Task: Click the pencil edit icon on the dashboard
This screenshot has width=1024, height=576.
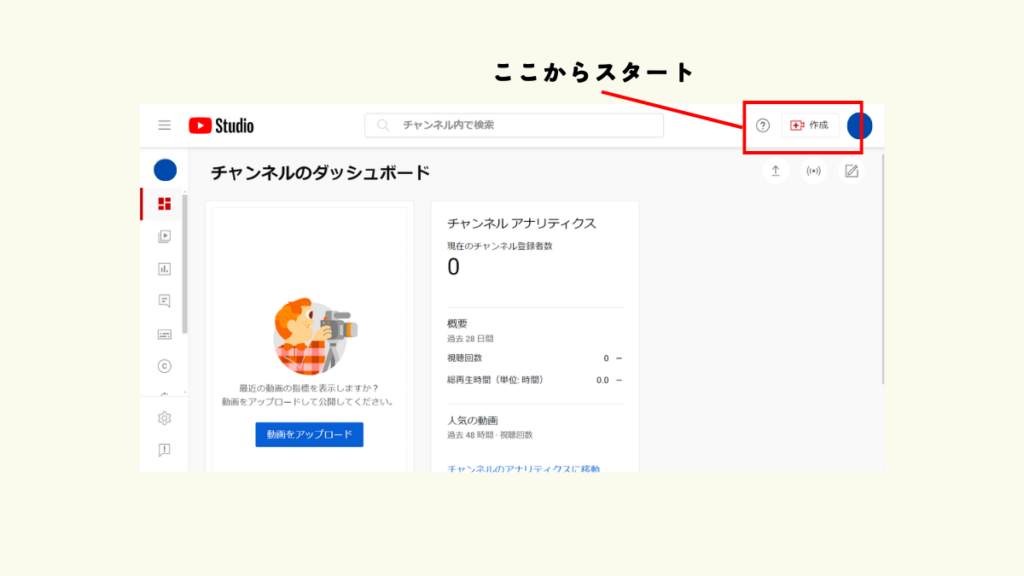Action: coord(852,171)
